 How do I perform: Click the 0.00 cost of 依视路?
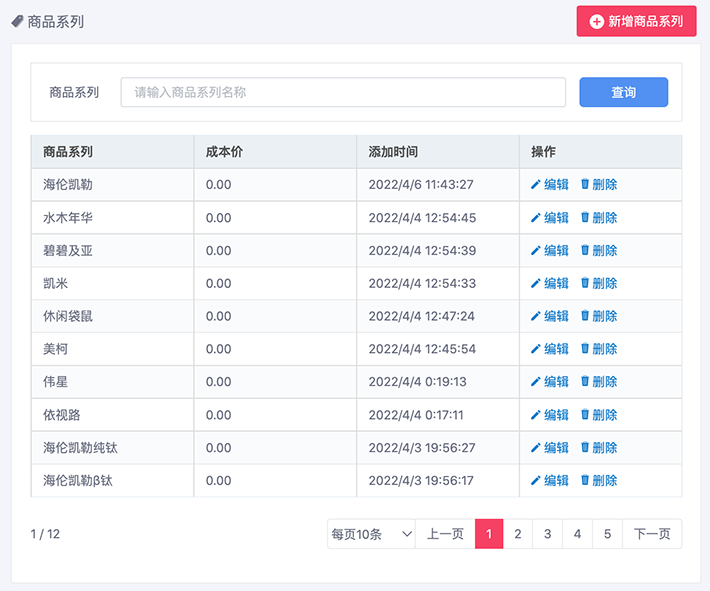(x=218, y=415)
